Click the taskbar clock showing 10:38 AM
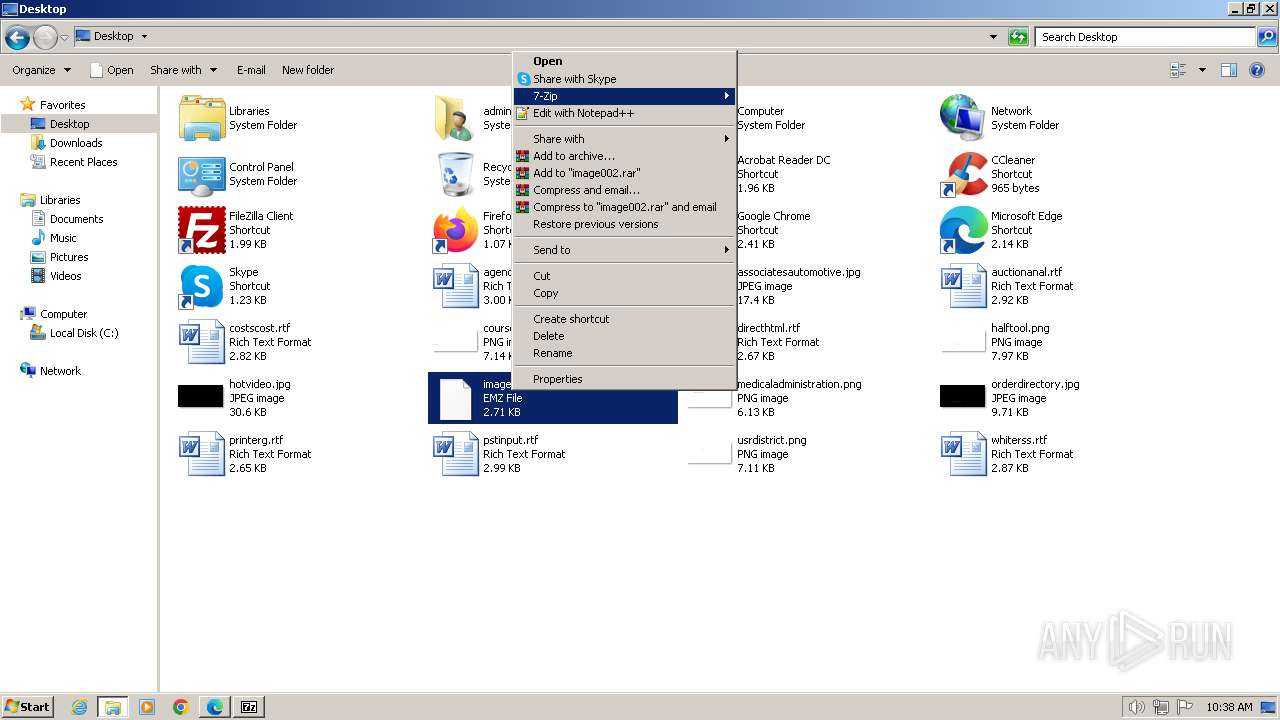This screenshot has width=1280, height=720. click(x=1229, y=707)
